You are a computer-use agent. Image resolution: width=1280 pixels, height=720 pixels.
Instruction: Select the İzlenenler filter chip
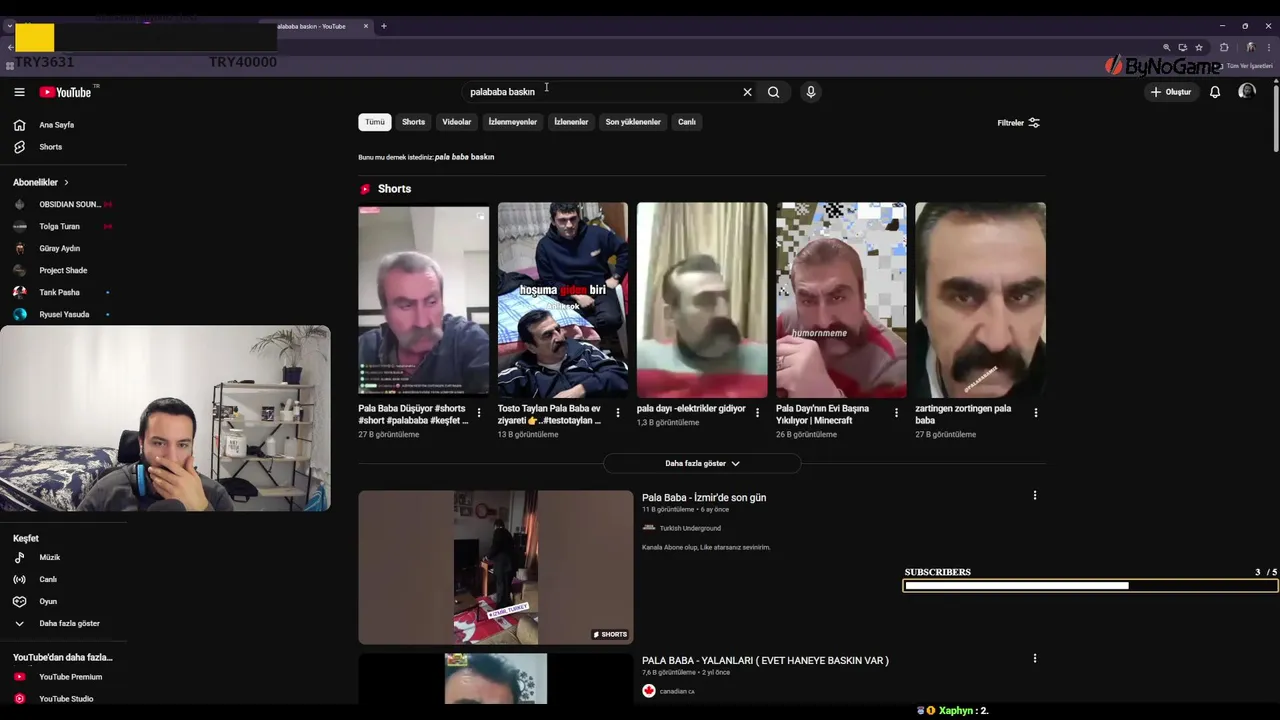(571, 122)
